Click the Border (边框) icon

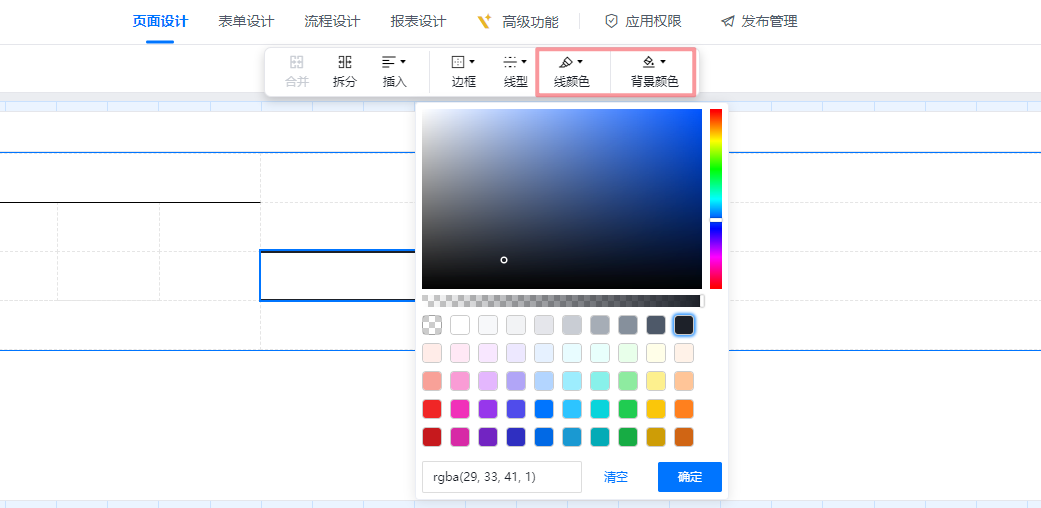click(458, 62)
